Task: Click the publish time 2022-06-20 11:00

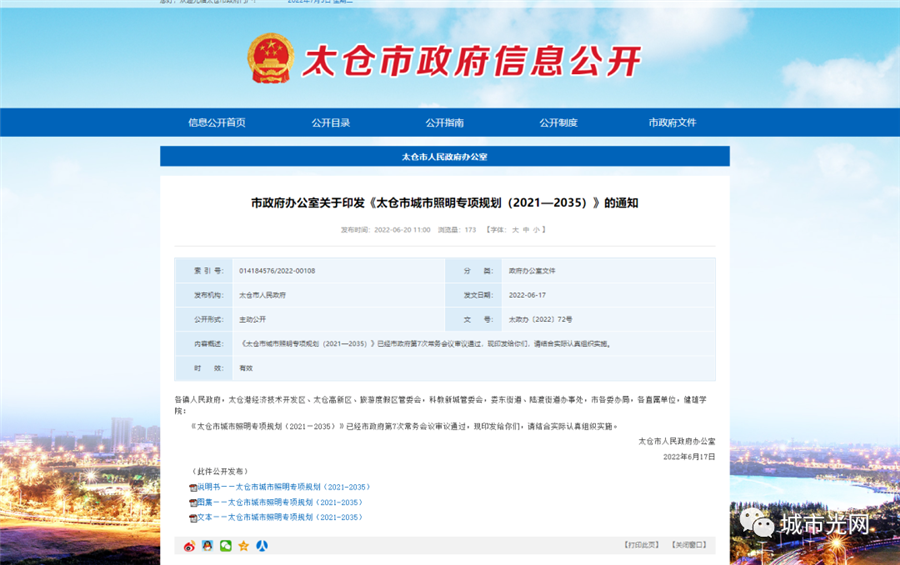Action: pyautogui.click(x=402, y=230)
